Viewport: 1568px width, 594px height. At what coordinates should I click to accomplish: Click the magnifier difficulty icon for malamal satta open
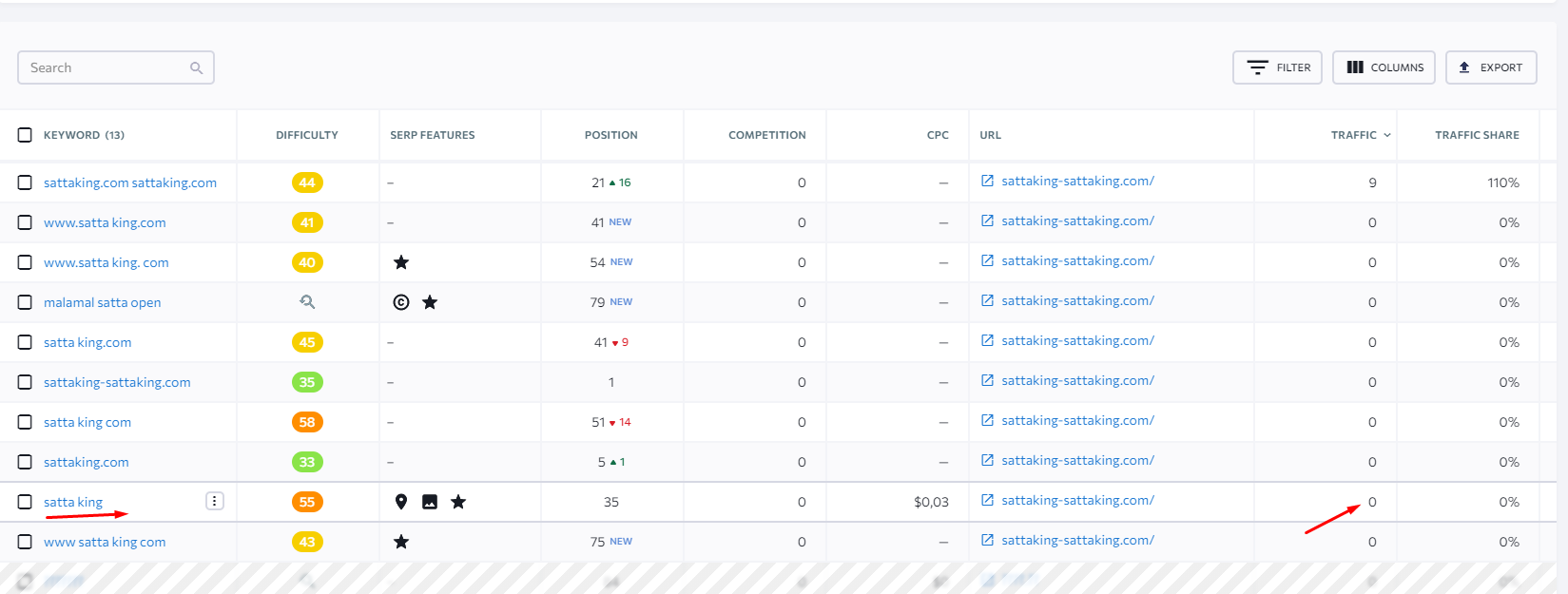[x=307, y=301]
